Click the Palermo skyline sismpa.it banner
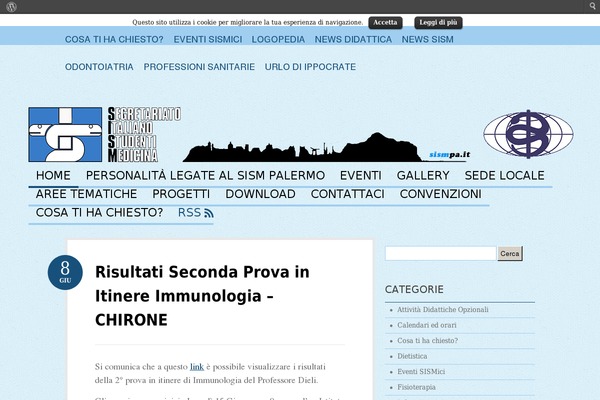The height and width of the screenshot is (400, 600). 327,147
